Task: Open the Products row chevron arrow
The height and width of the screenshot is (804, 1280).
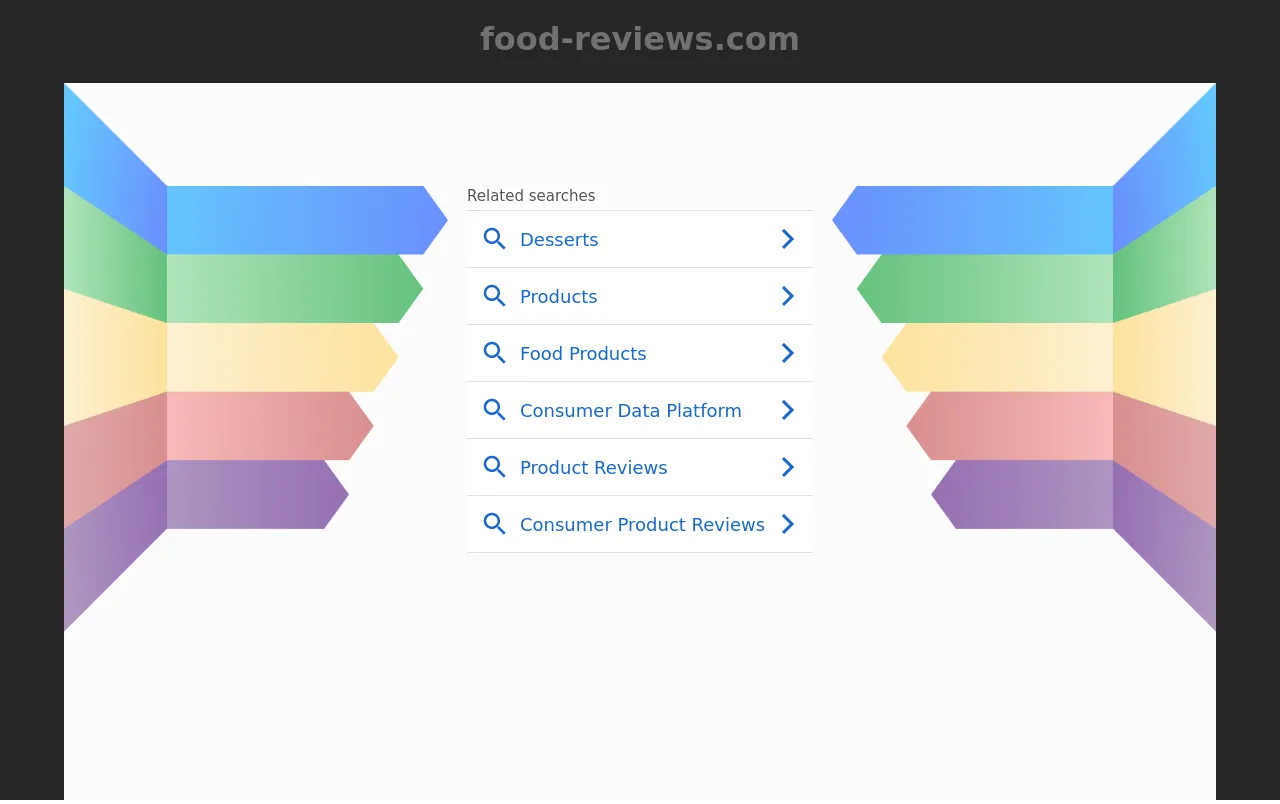Action: 788,296
